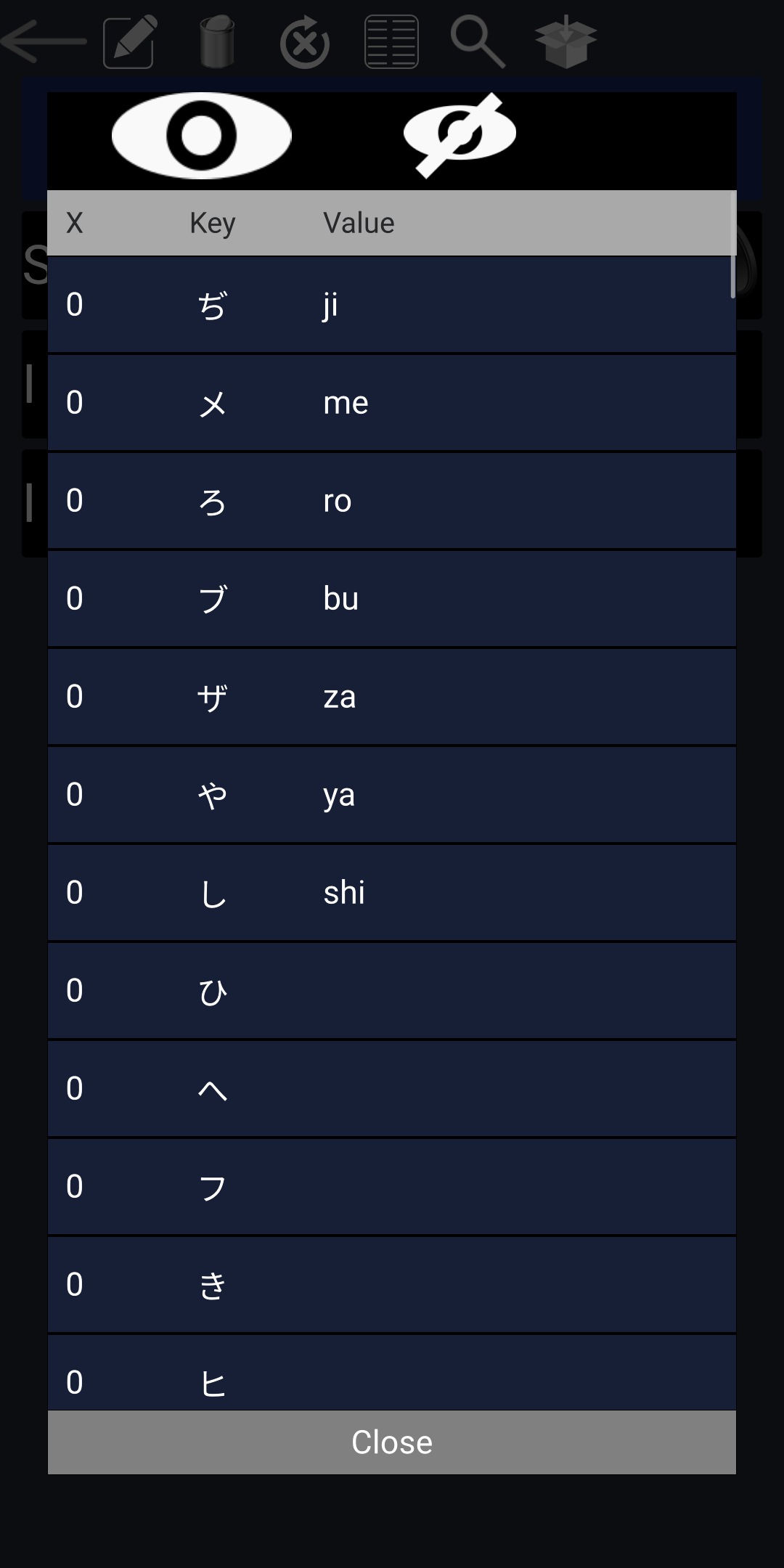This screenshot has height=1568, width=784.
Task: Open the magnifier search icon
Action: click(478, 43)
